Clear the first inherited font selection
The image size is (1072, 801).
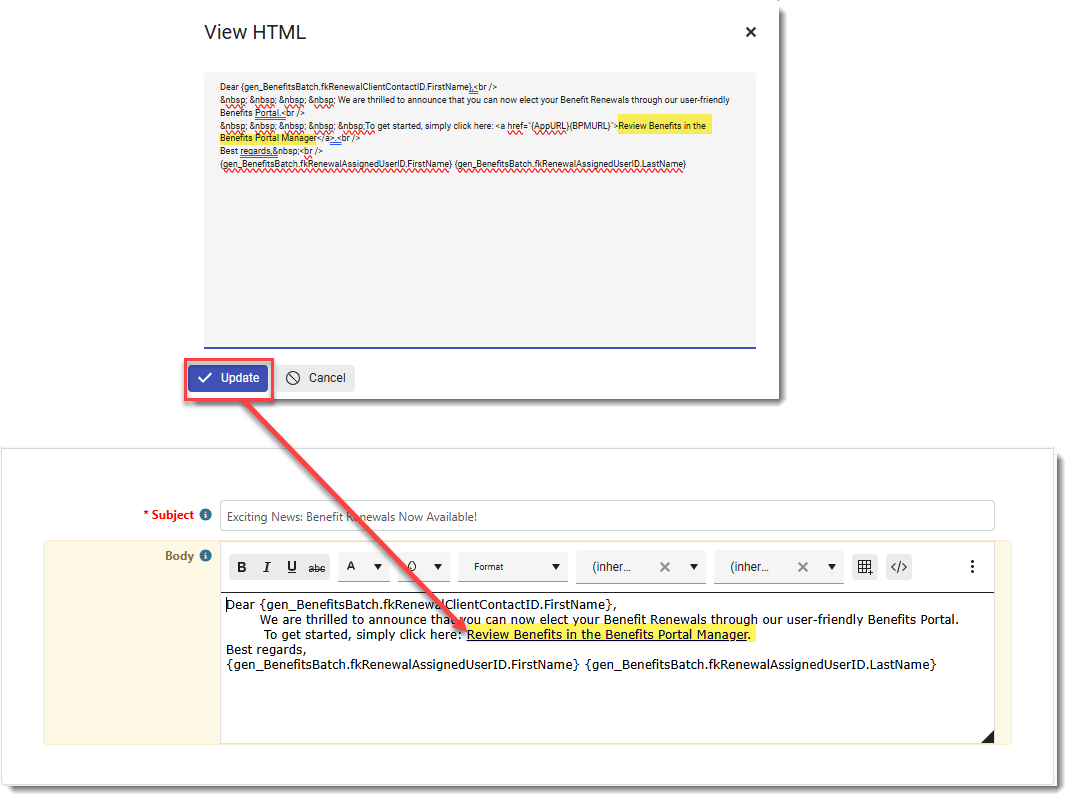click(665, 567)
